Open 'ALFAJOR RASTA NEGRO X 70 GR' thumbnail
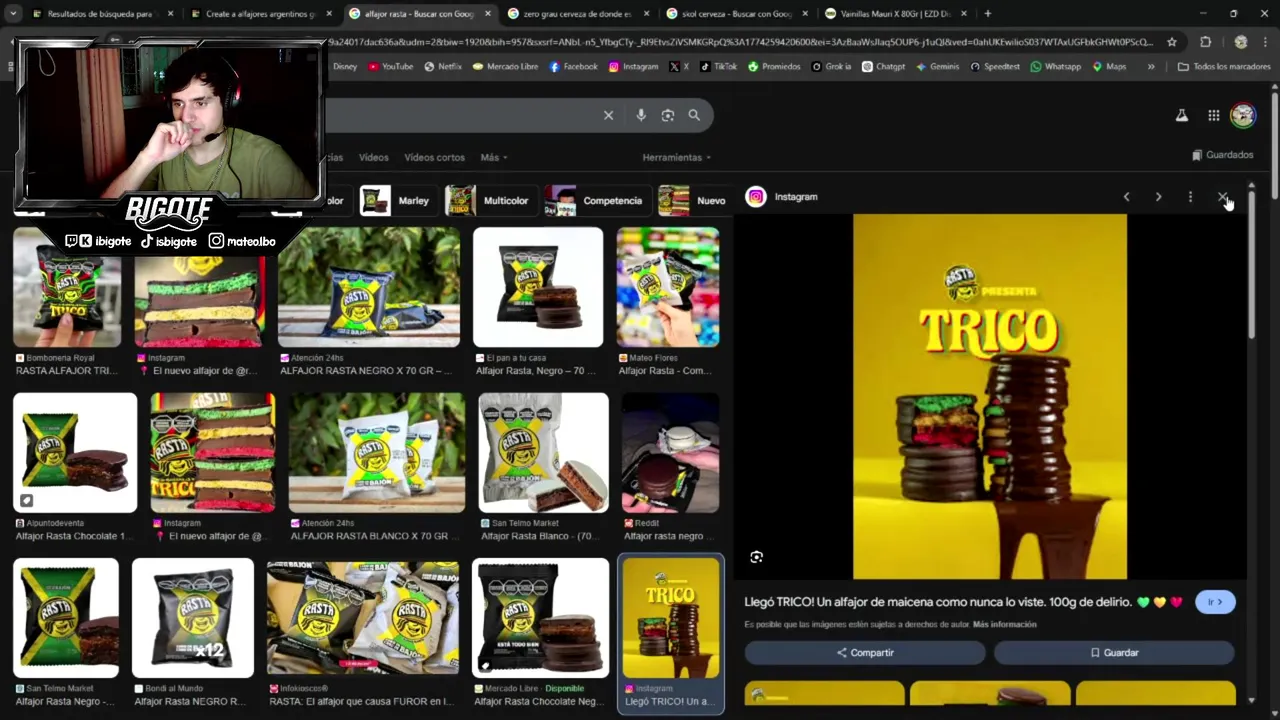This screenshot has height=720, width=1280. 369,287
